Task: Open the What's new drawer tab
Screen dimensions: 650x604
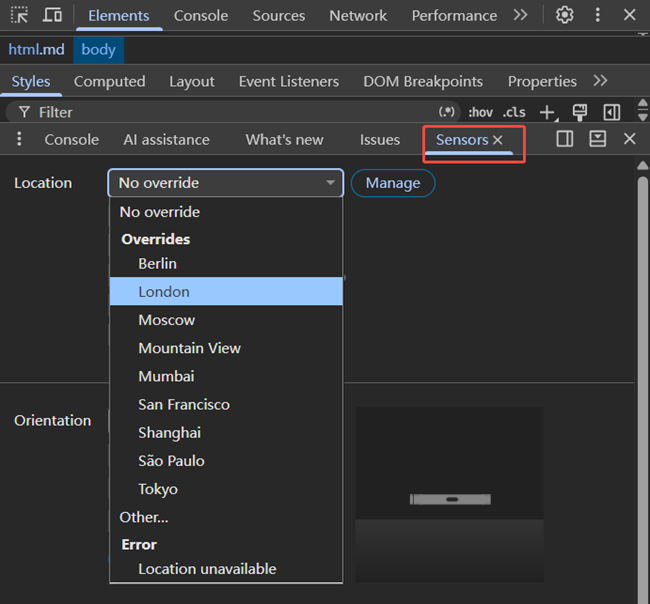Action: [284, 140]
